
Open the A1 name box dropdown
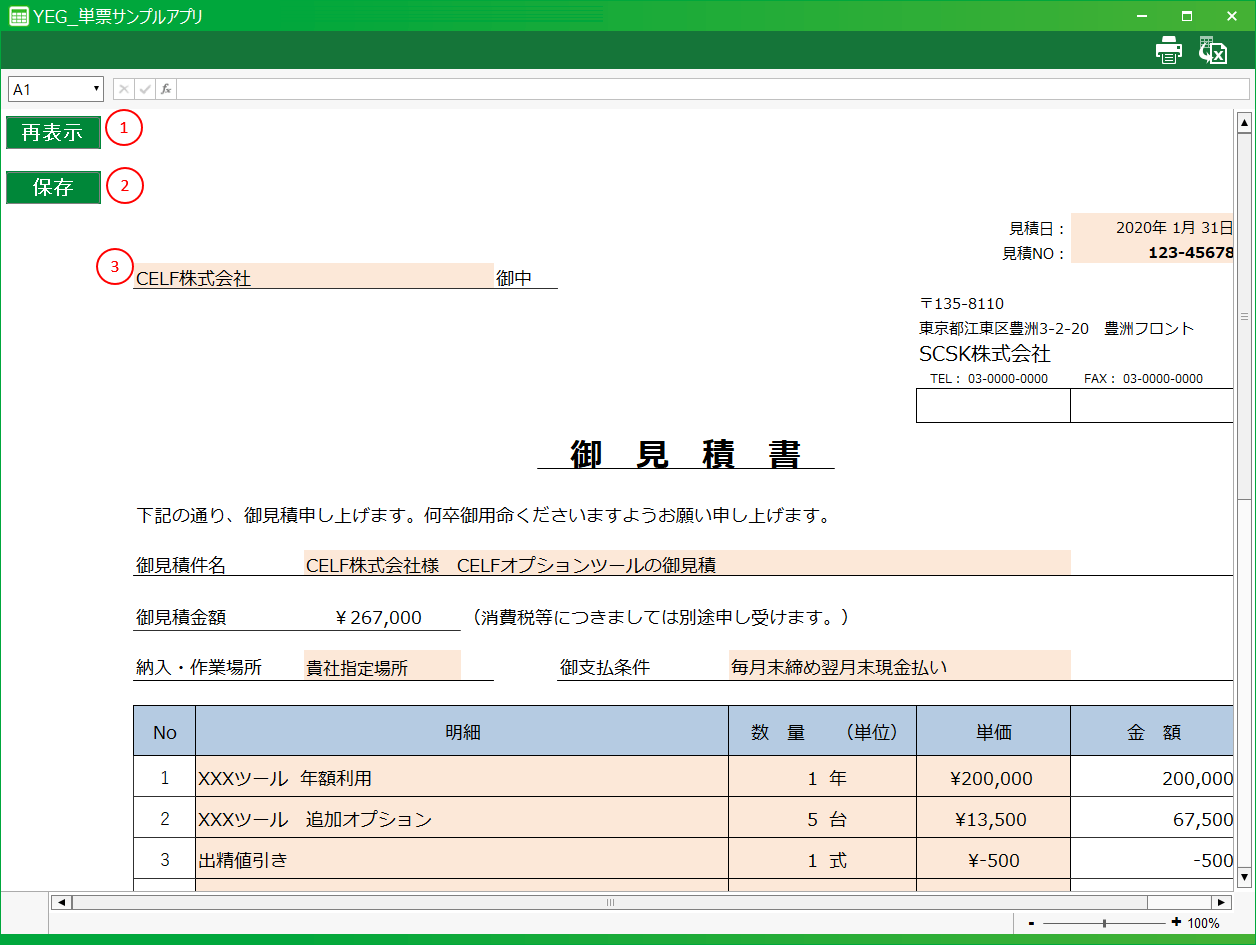click(96, 89)
